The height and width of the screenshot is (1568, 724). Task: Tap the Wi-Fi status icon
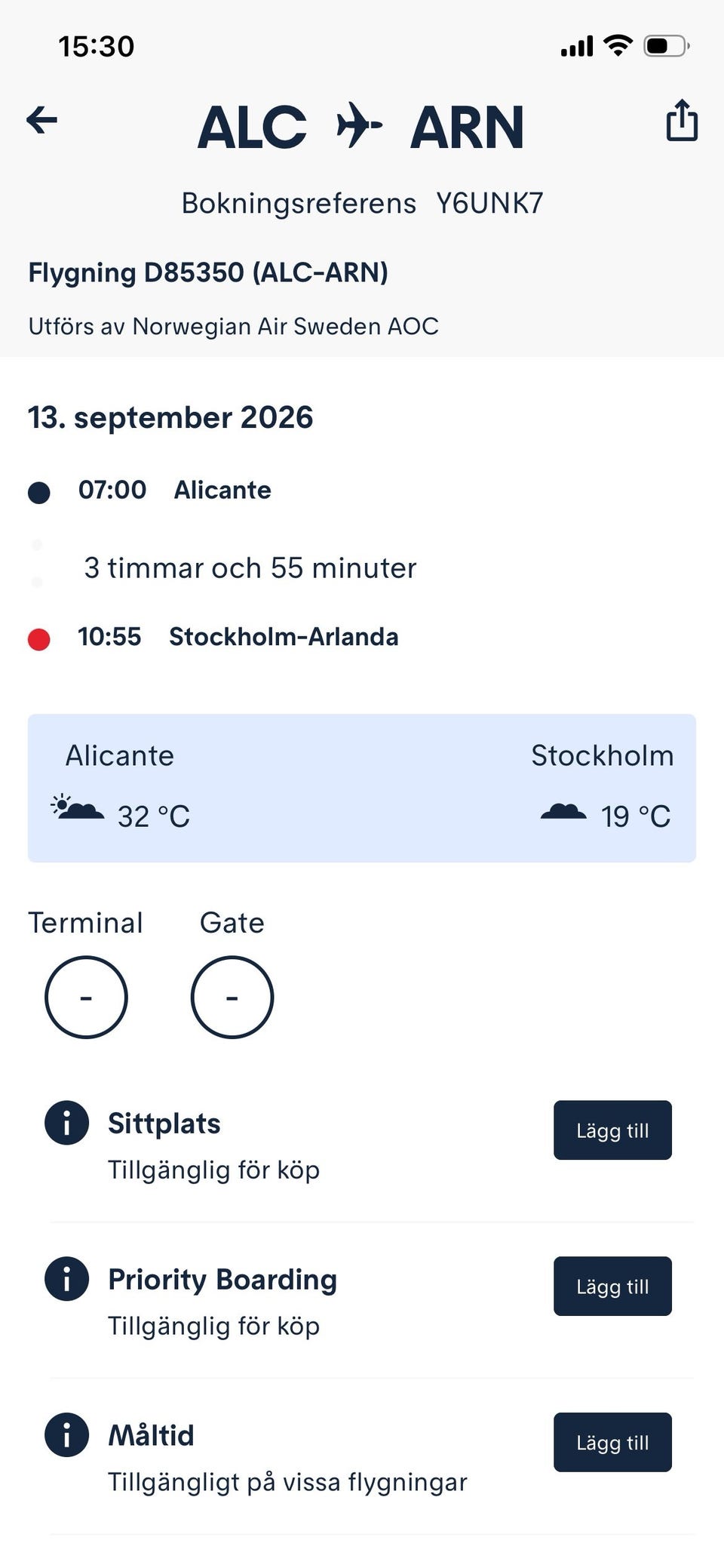(x=618, y=46)
